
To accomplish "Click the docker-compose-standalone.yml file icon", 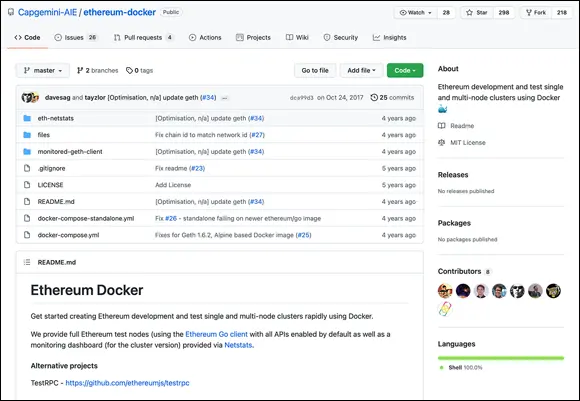I will 27,218.
